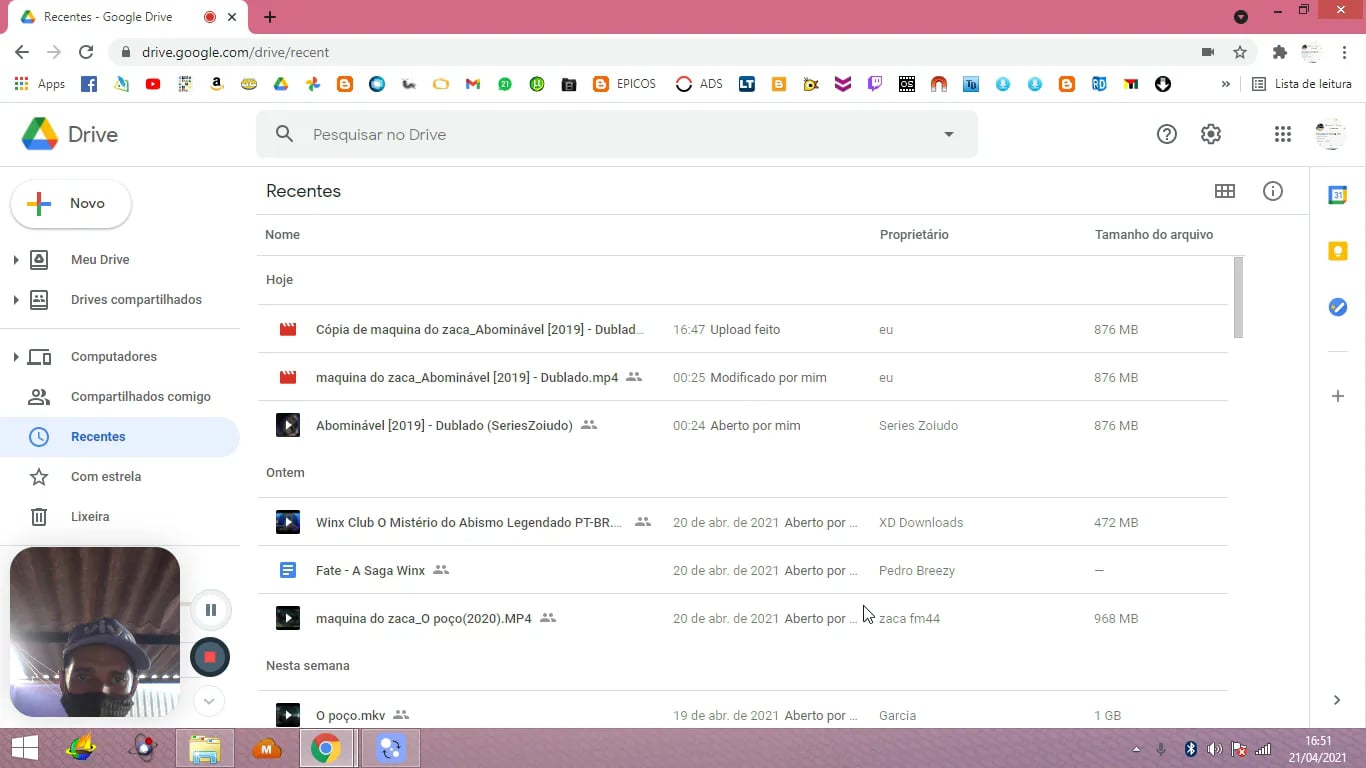The width and height of the screenshot is (1366, 768).
Task: Show more bookmarks chevron
Action: (1225, 84)
